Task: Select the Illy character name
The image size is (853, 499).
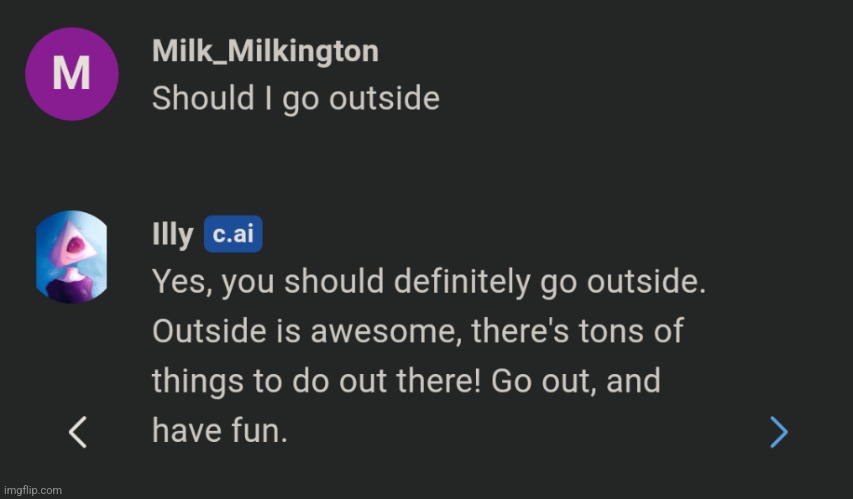Action: [172, 236]
